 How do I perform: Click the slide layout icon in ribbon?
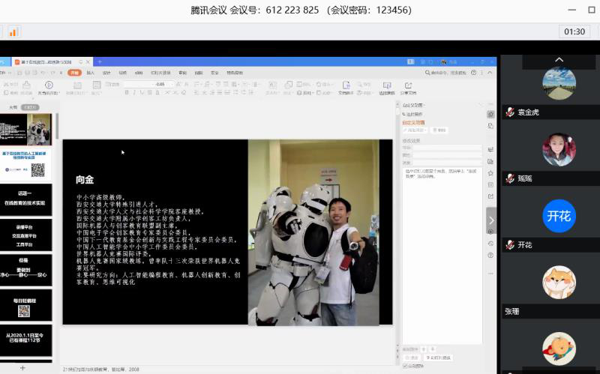point(96,85)
